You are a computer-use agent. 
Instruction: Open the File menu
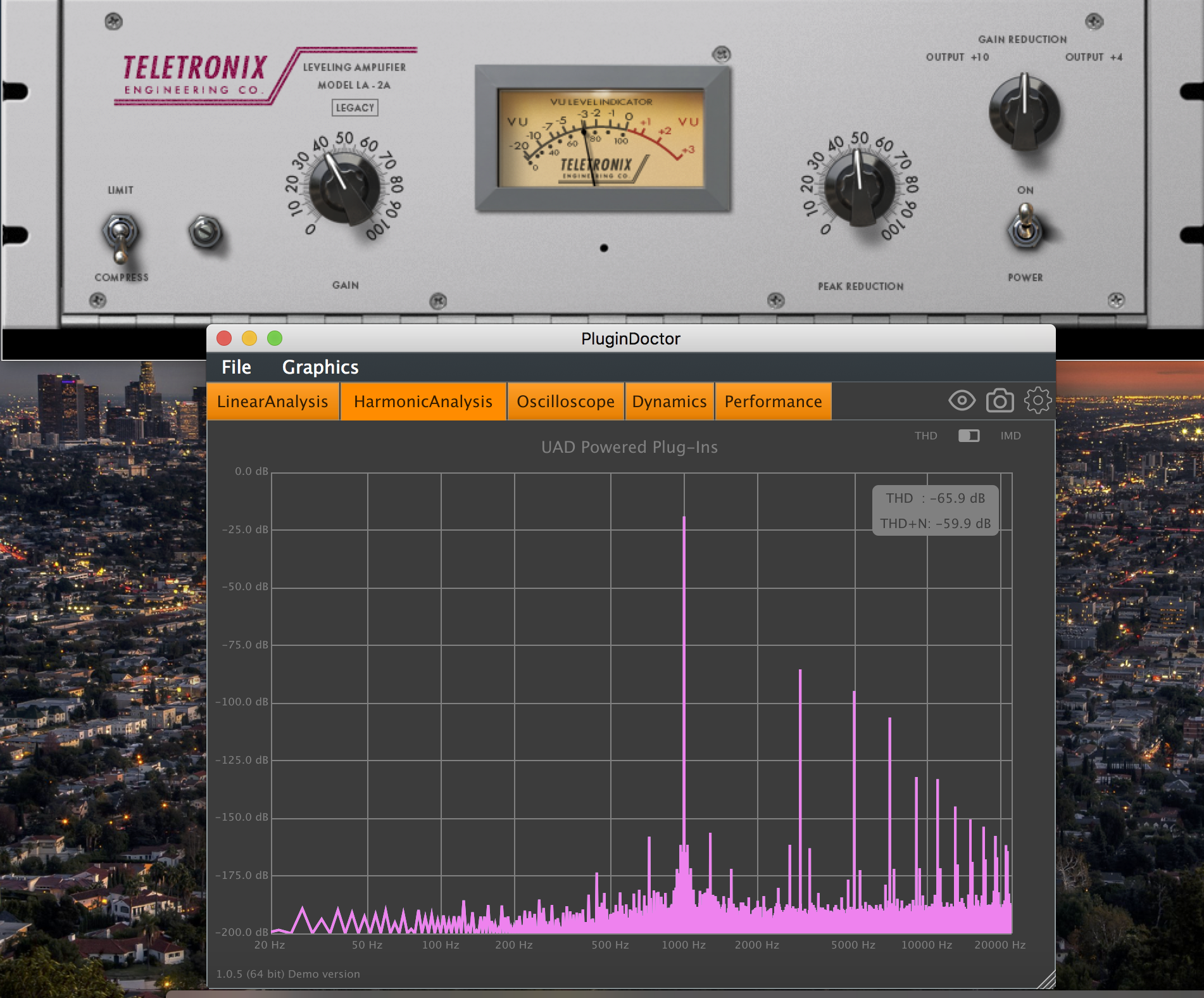(236, 367)
